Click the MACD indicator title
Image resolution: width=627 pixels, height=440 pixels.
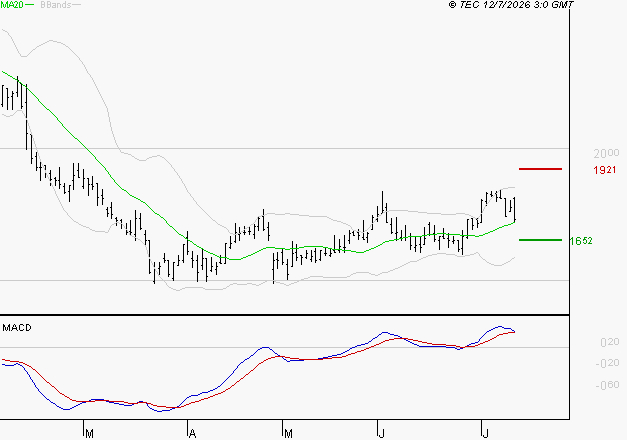(17, 328)
